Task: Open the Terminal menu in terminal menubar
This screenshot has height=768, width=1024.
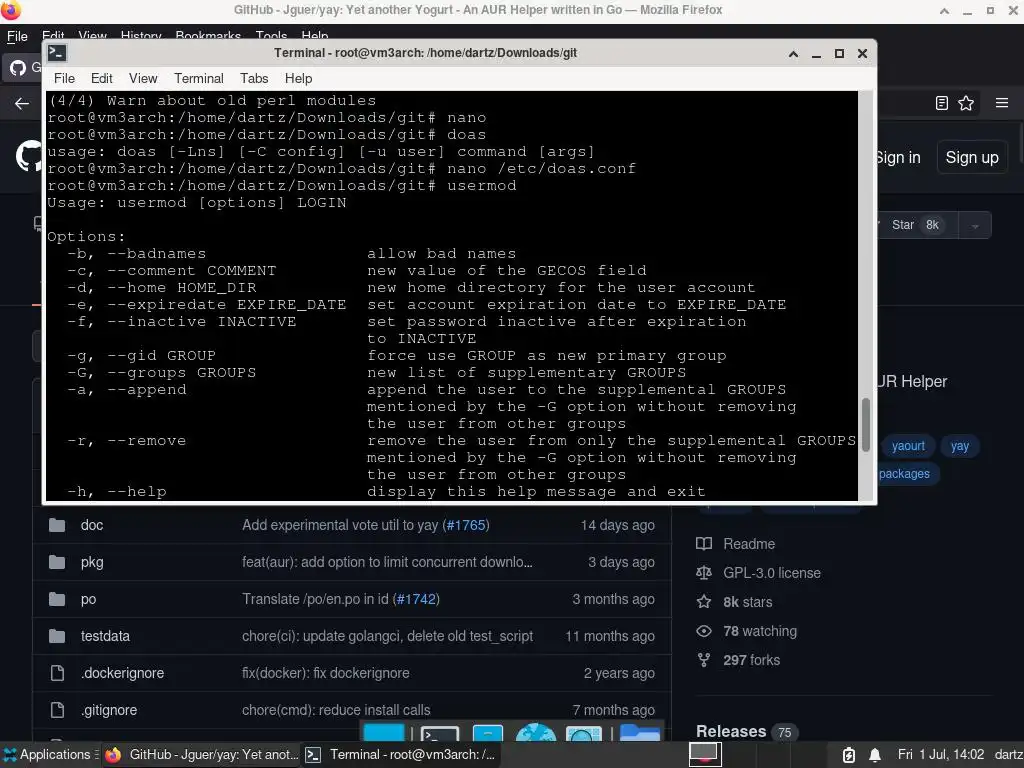Action: click(x=199, y=78)
